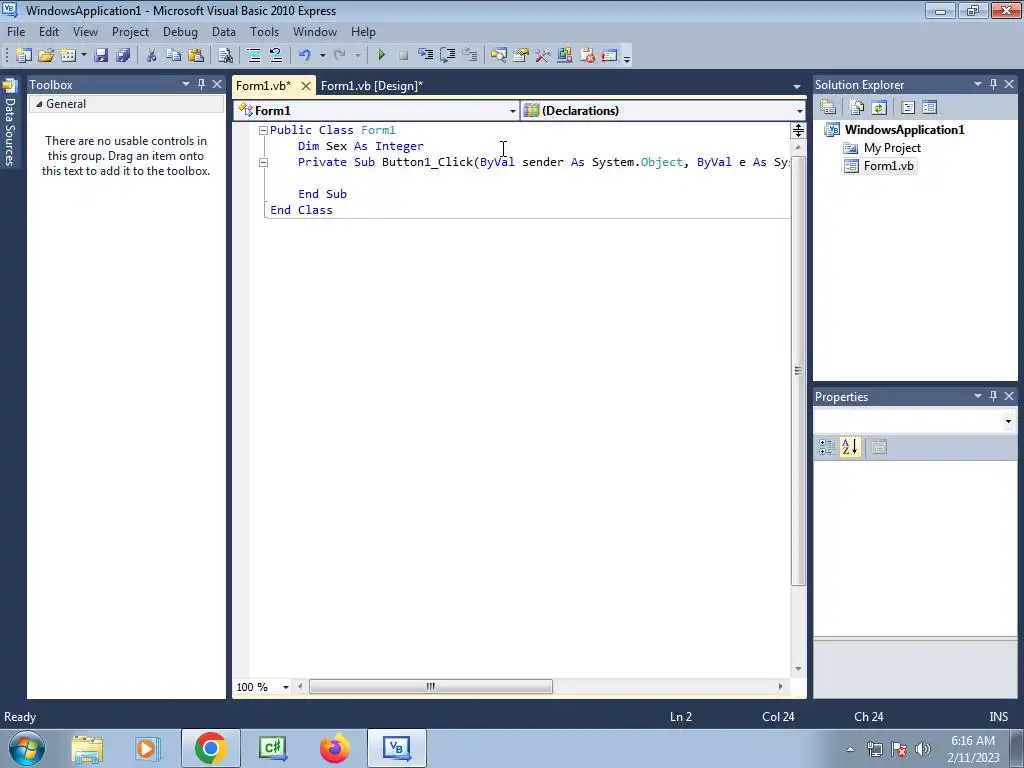
Task: Select Form1.vb in Solution Explorer
Action: point(888,166)
